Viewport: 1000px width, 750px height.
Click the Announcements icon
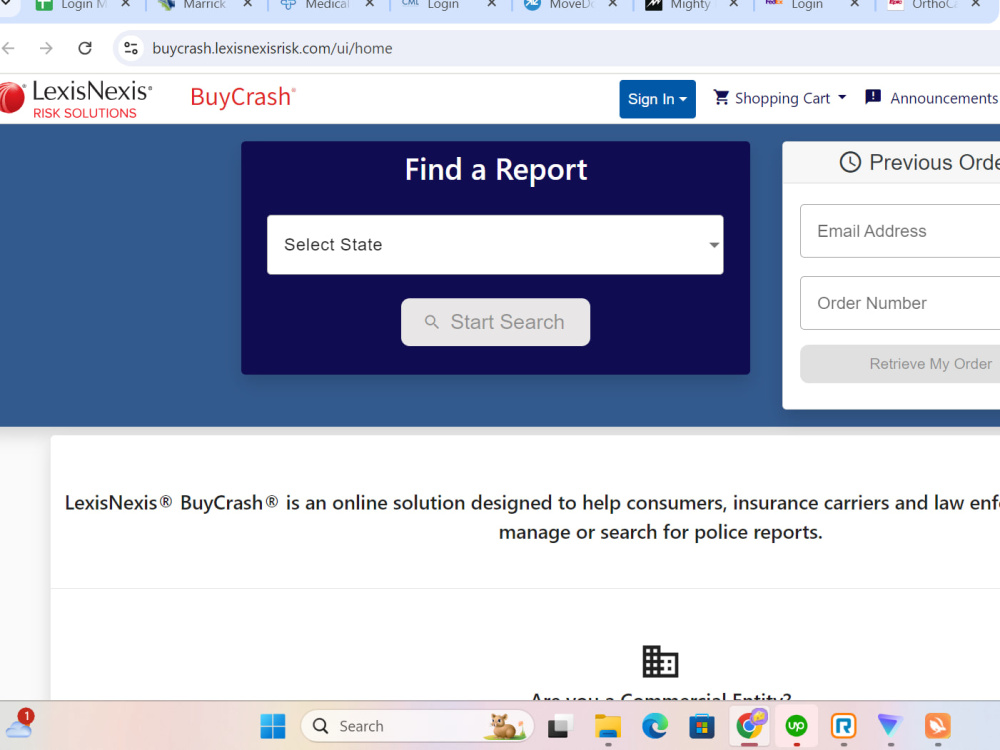pos(873,98)
